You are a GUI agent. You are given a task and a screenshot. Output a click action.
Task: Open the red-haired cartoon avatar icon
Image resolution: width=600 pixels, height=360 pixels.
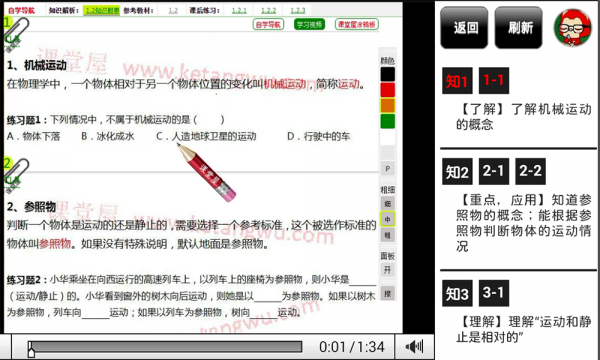point(572,28)
